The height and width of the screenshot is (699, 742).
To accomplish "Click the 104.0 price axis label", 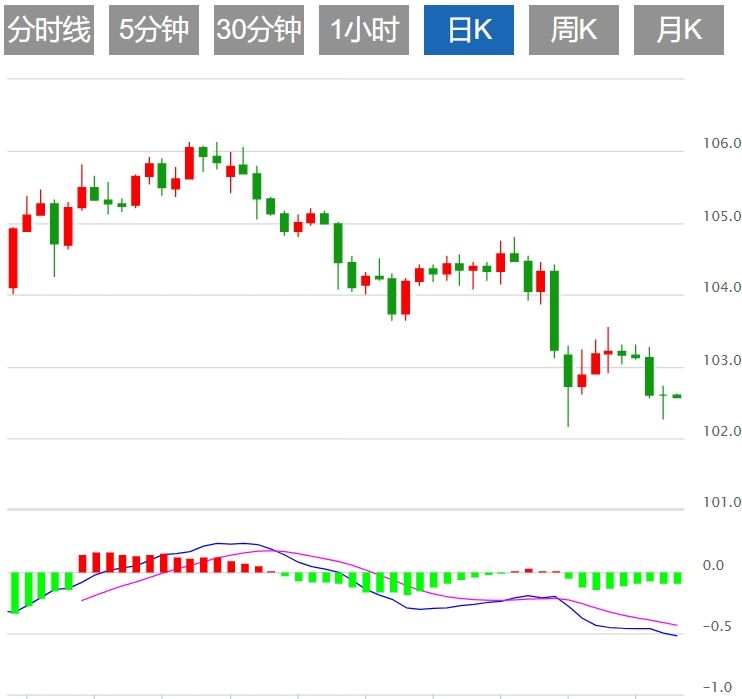I will (x=722, y=287).
